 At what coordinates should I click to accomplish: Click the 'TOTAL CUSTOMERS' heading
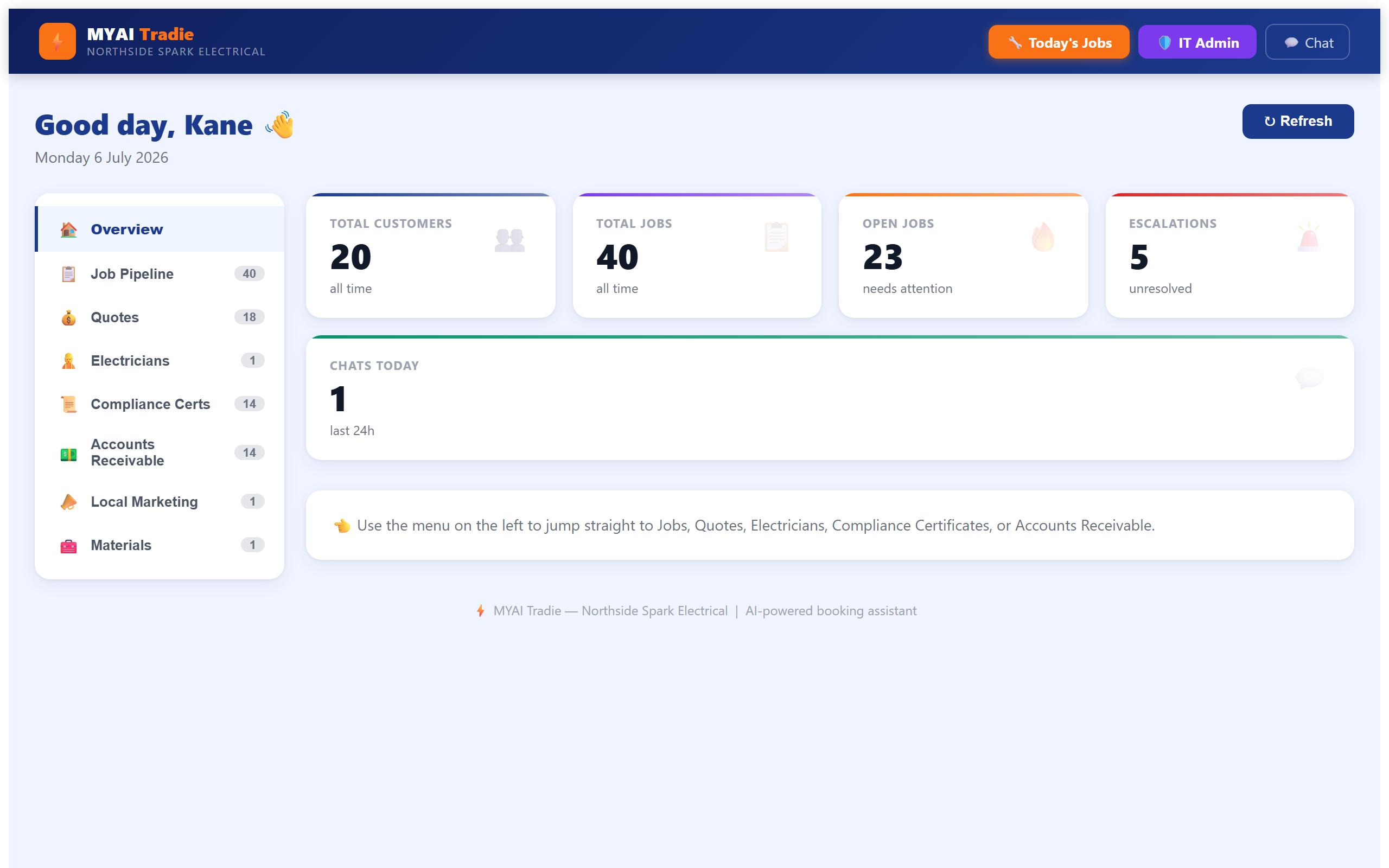(391, 224)
